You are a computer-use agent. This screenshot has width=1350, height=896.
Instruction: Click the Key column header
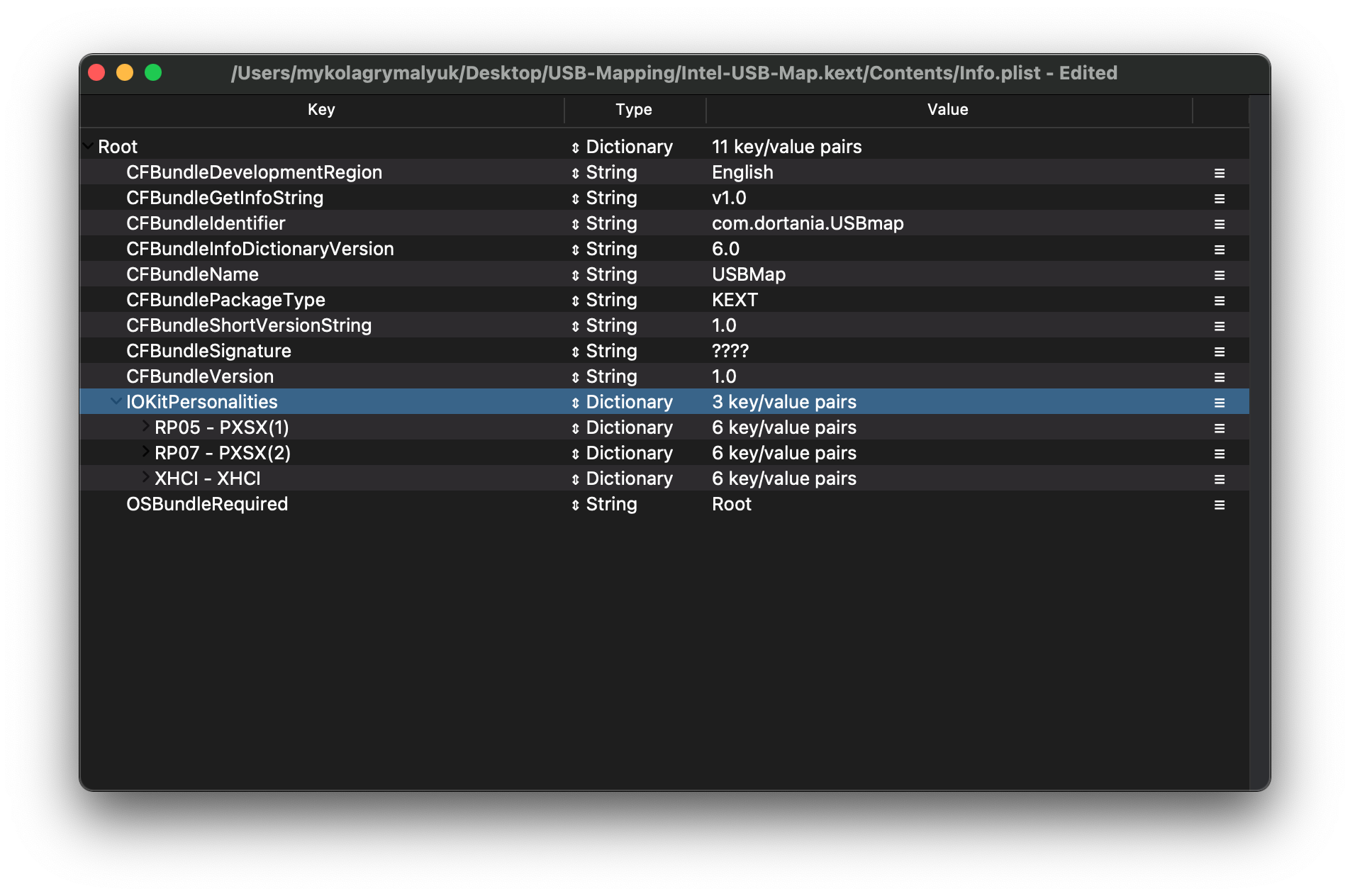321,110
